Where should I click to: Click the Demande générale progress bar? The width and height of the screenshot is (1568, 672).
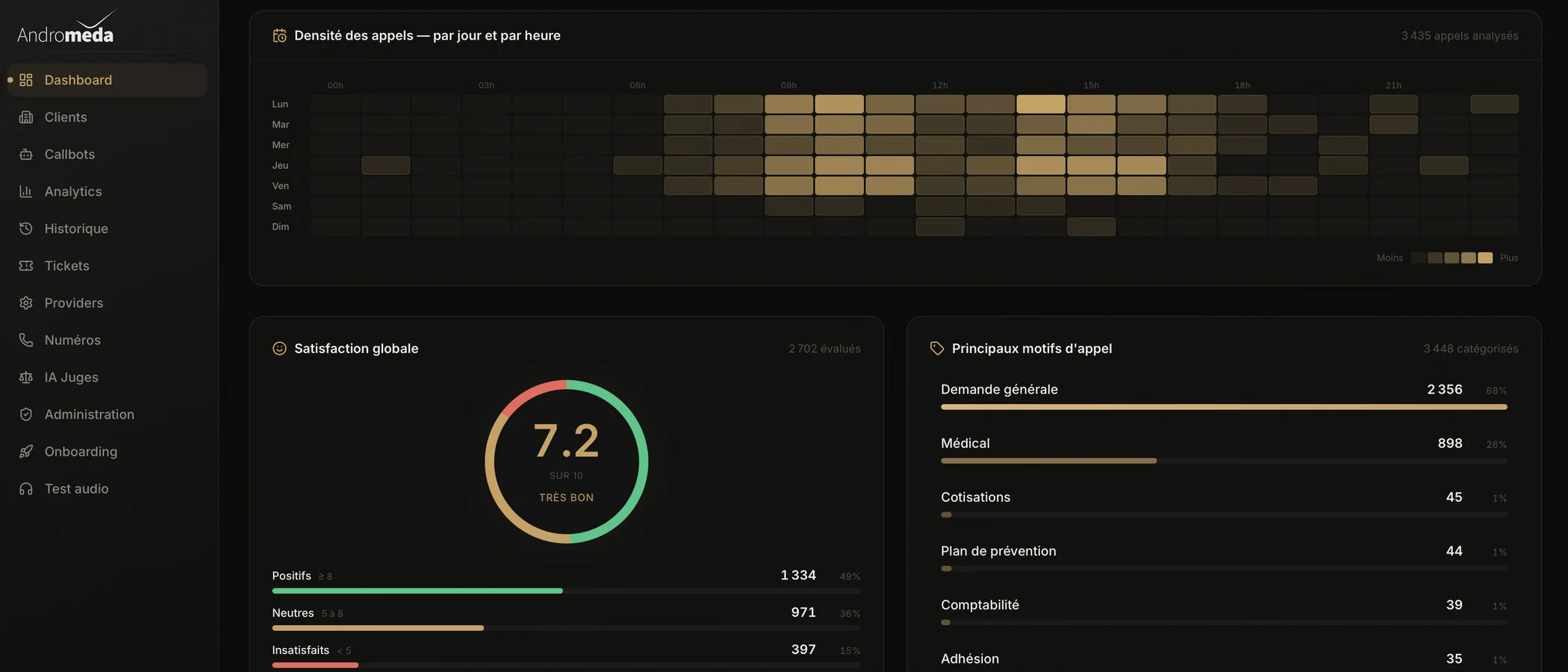[1224, 407]
